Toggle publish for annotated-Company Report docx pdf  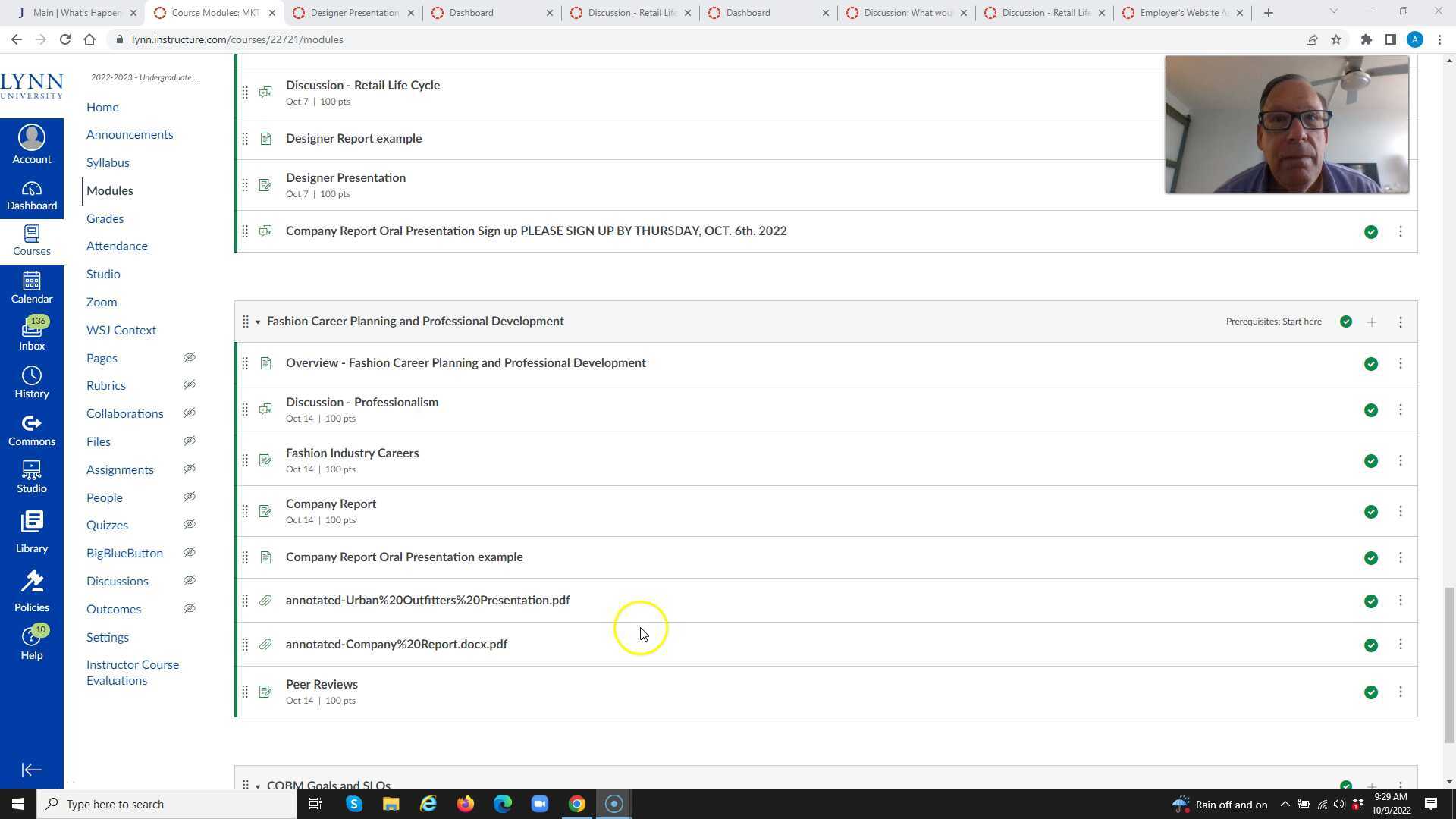(x=1370, y=645)
